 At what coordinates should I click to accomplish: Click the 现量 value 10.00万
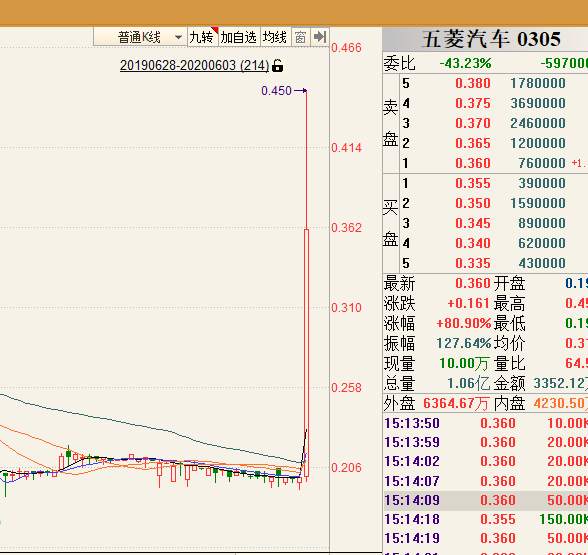464,363
